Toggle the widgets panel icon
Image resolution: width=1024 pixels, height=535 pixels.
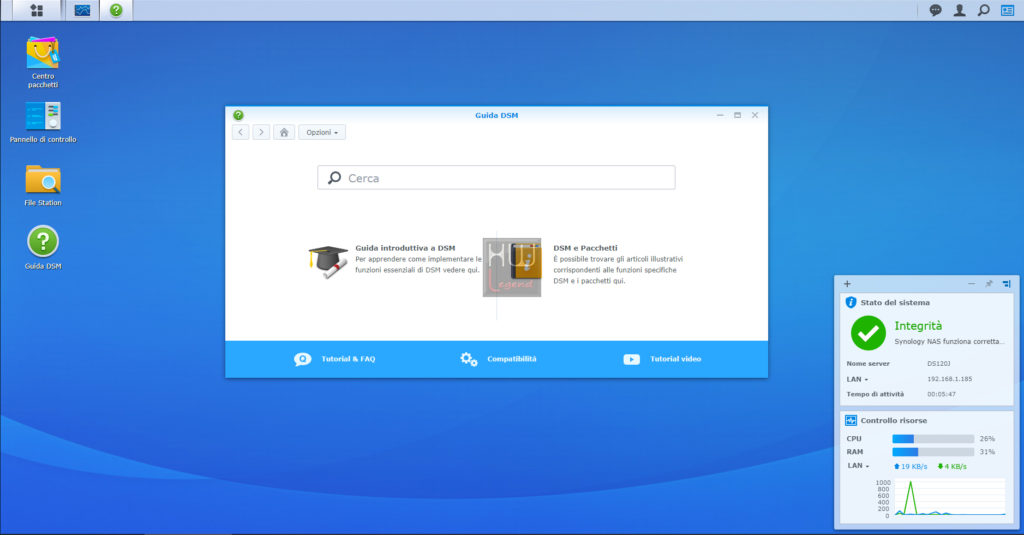pos(1007,10)
